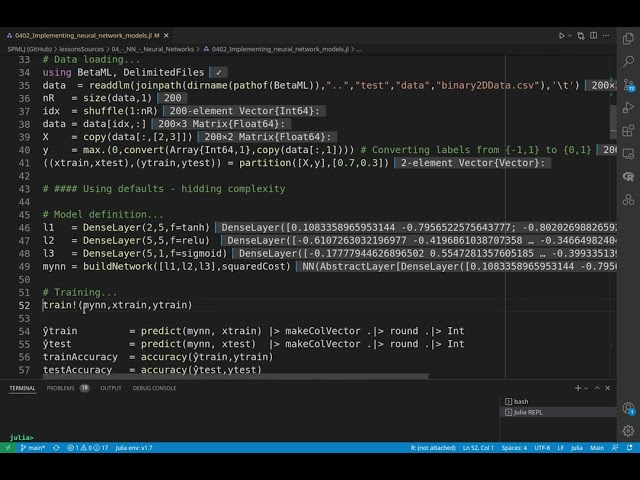The height and width of the screenshot is (480, 640).
Task: Click the lessonsSources breadcrumb
Action: pyautogui.click(x=81, y=49)
